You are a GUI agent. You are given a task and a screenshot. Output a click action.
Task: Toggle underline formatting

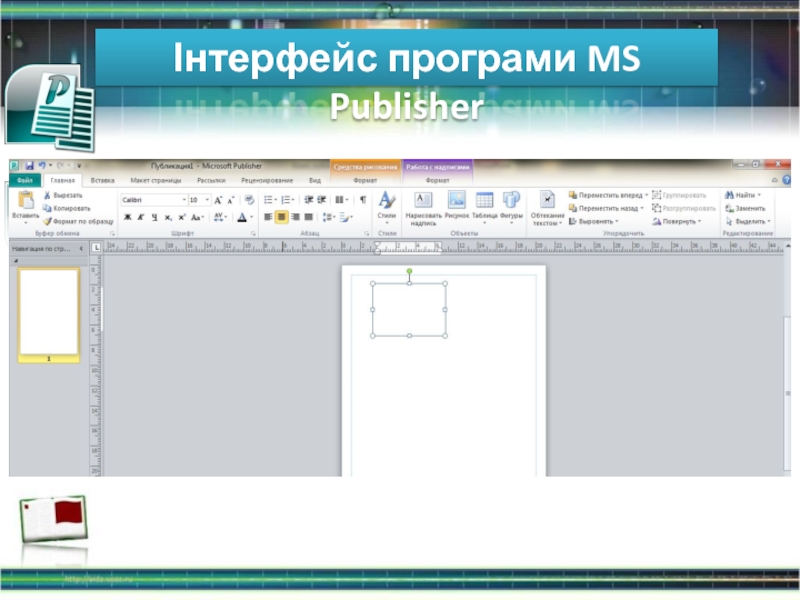(154, 217)
